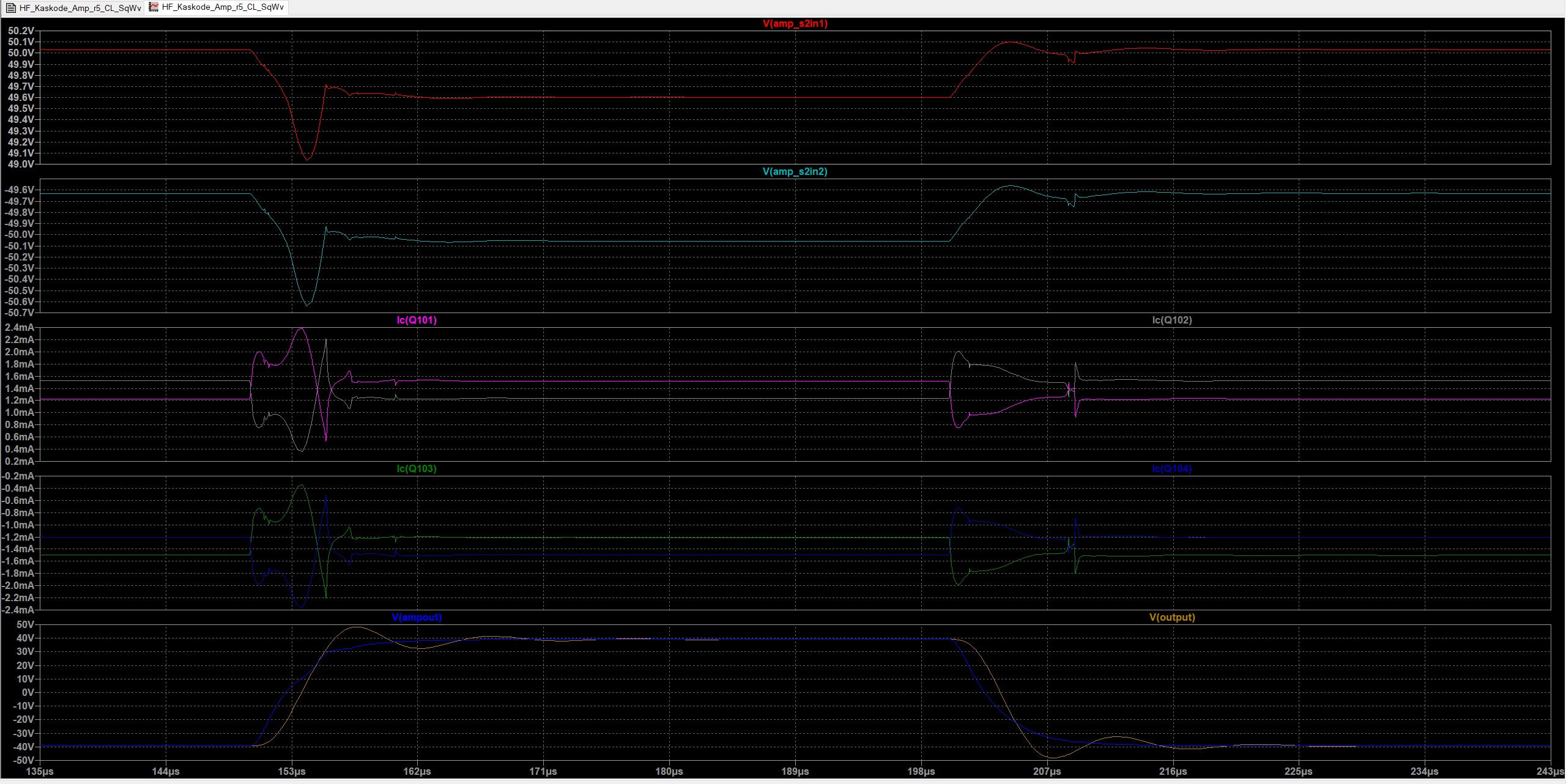The width and height of the screenshot is (1566, 784).
Task: Click the 2.4mA vertical axis label
Action: tap(20, 327)
